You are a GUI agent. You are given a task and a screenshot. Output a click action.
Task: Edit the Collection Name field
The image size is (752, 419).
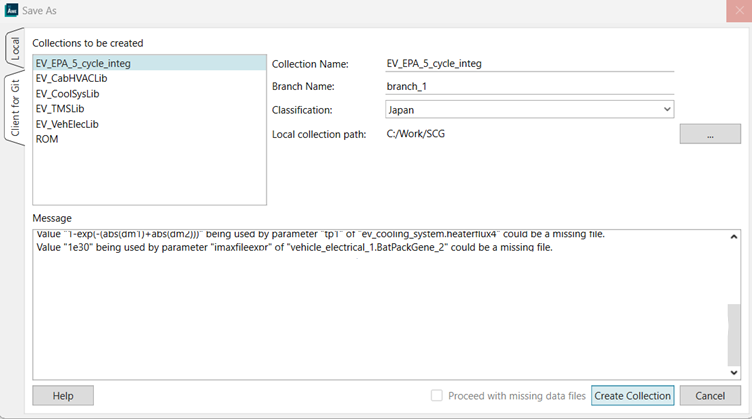[x=529, y=63]
